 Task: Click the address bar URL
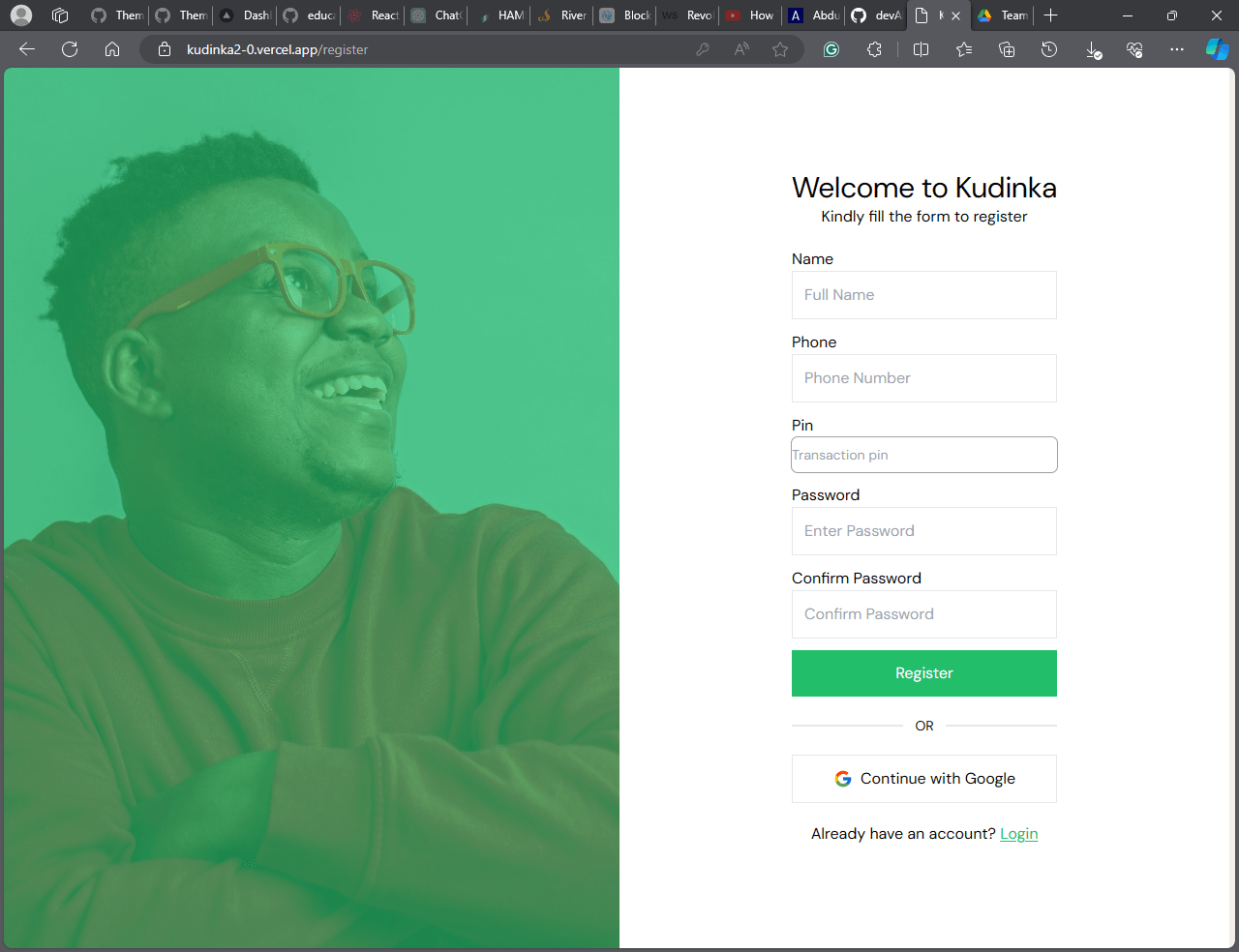click(277, 49)
